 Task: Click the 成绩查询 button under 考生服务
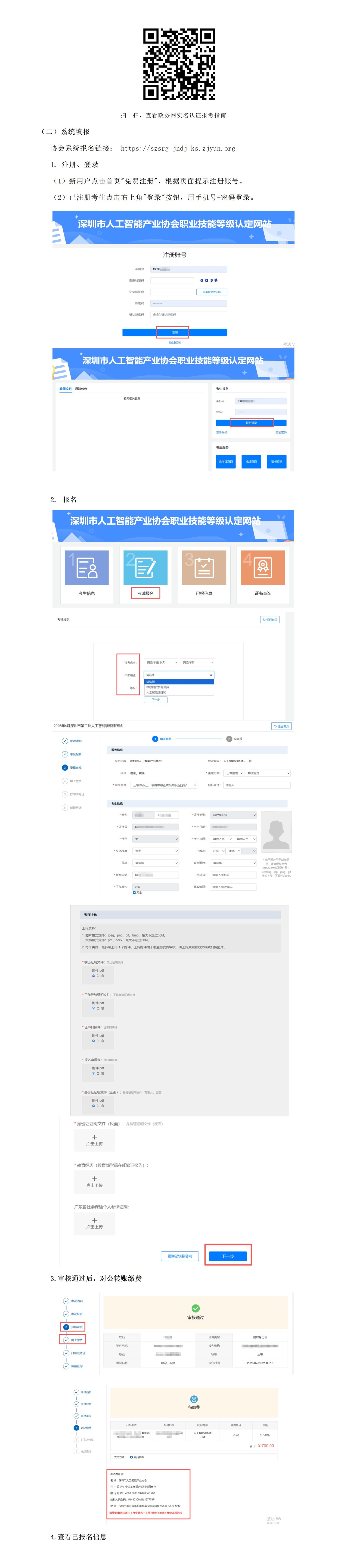[x=251, y=462]
